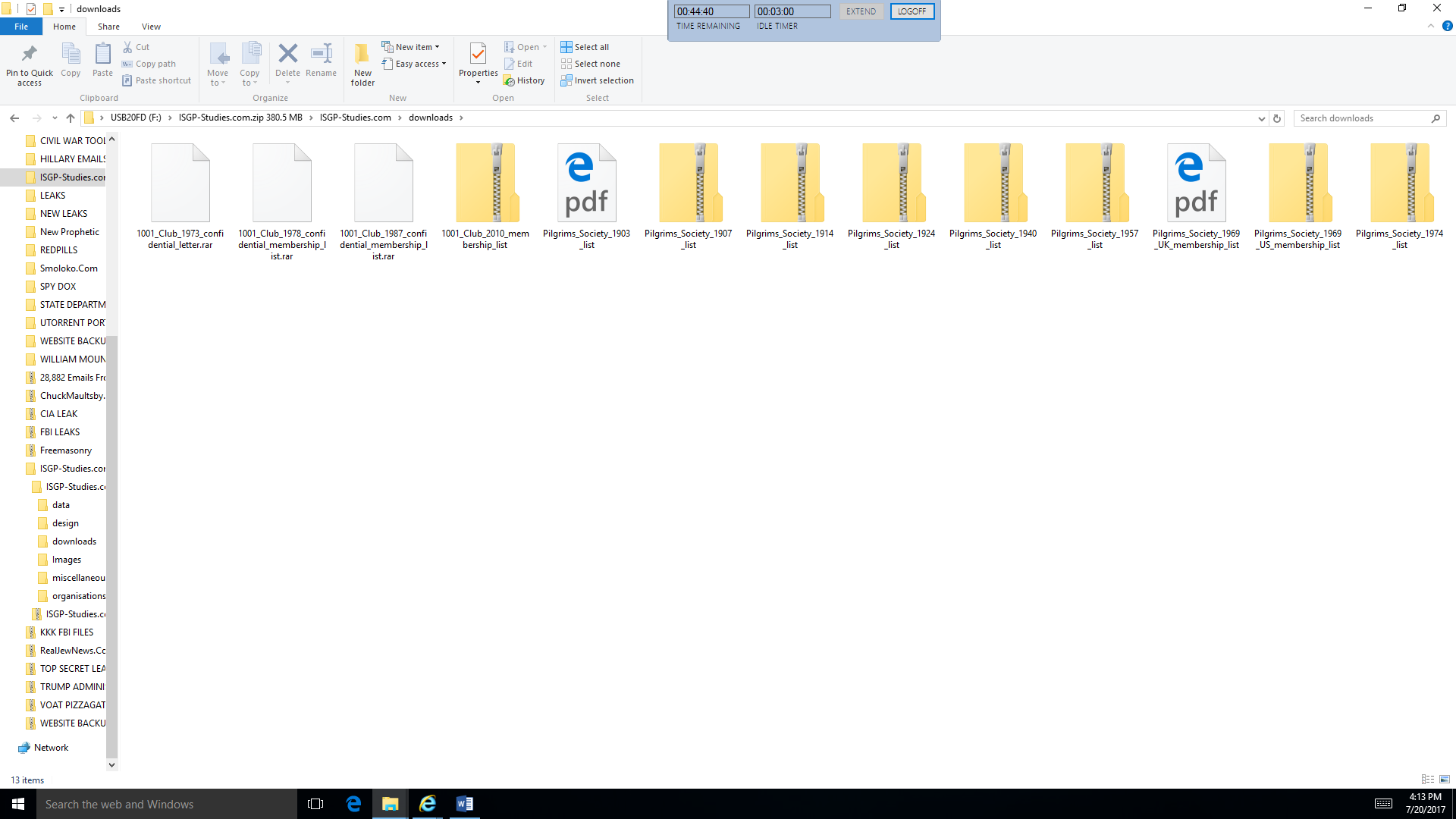Click the Pin to Quick access icon

coord(30,54)
